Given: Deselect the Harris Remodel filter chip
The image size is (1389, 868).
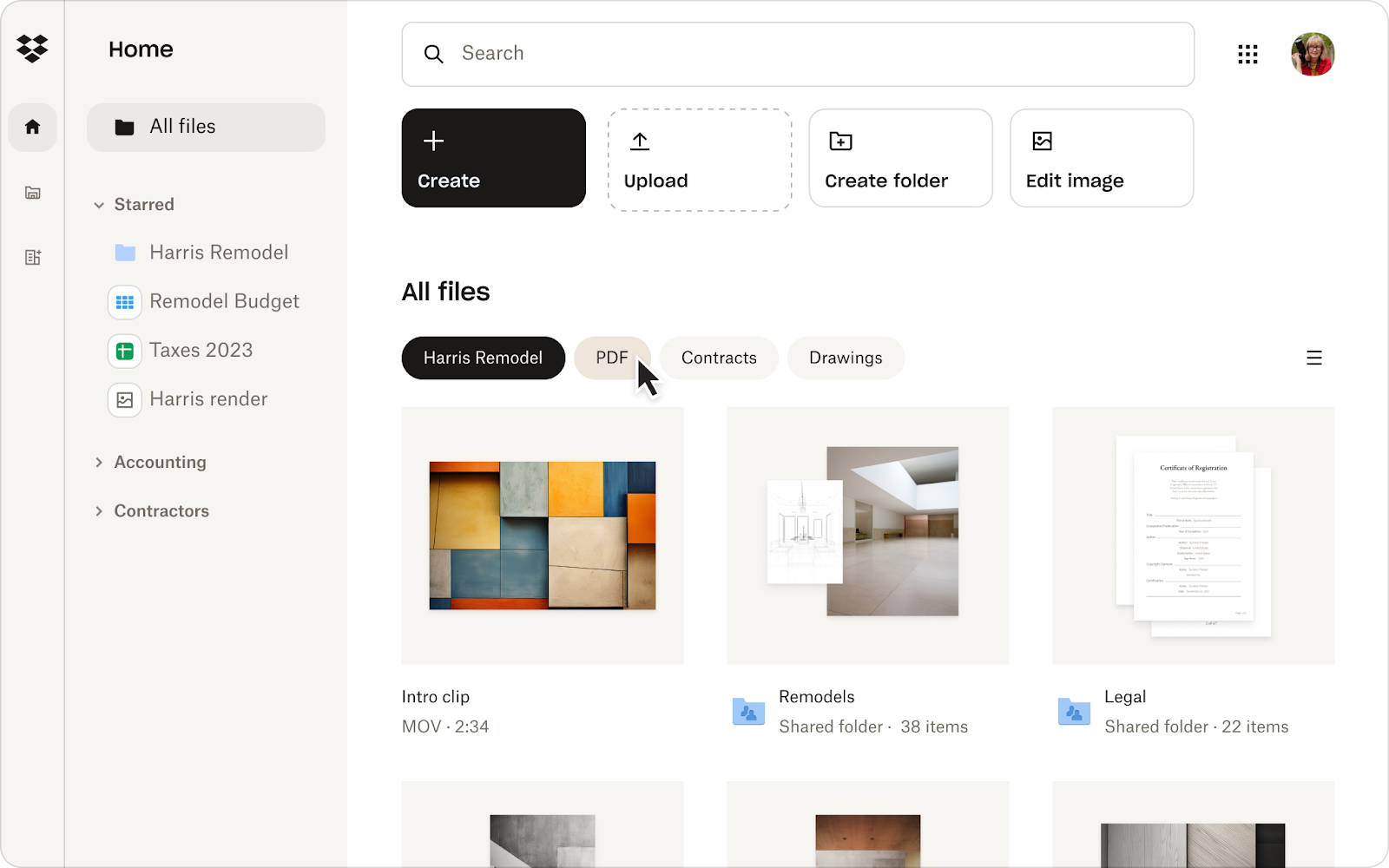Looking at the screenshot, I should point(483,357).
